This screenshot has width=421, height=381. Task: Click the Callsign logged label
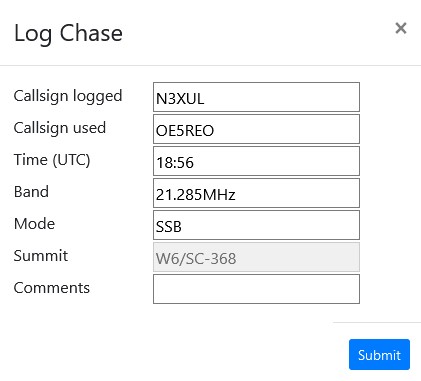click(68, 96)
